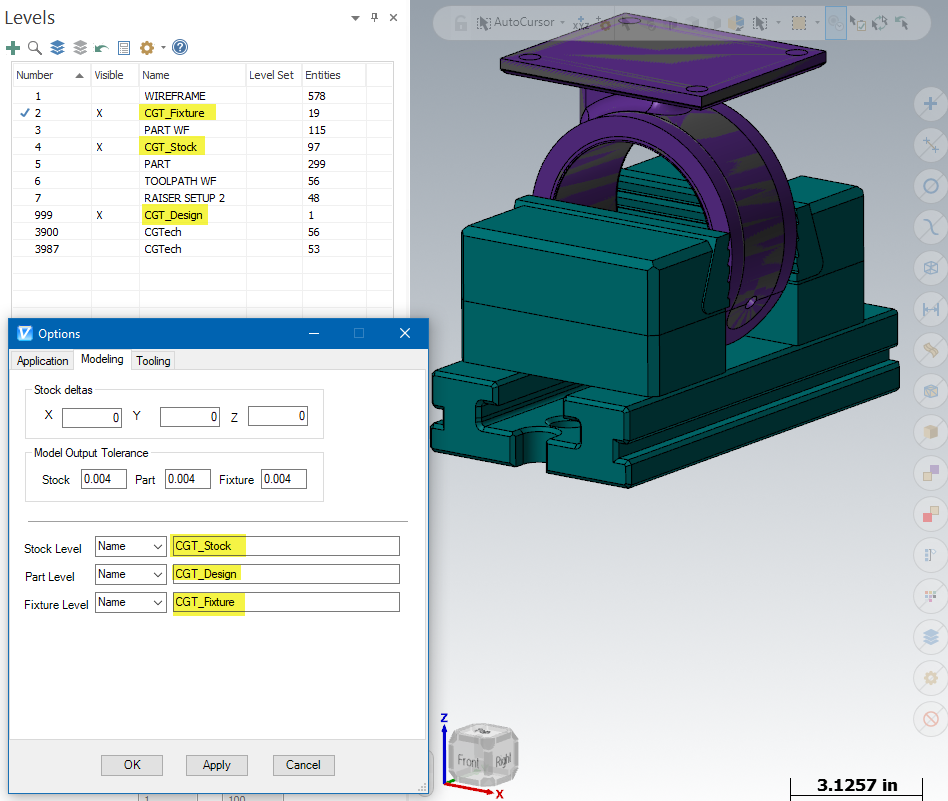Screen dimensions: 948x801
Task: Toggle the spline curve filter on right bar
Action: point(930,227)
